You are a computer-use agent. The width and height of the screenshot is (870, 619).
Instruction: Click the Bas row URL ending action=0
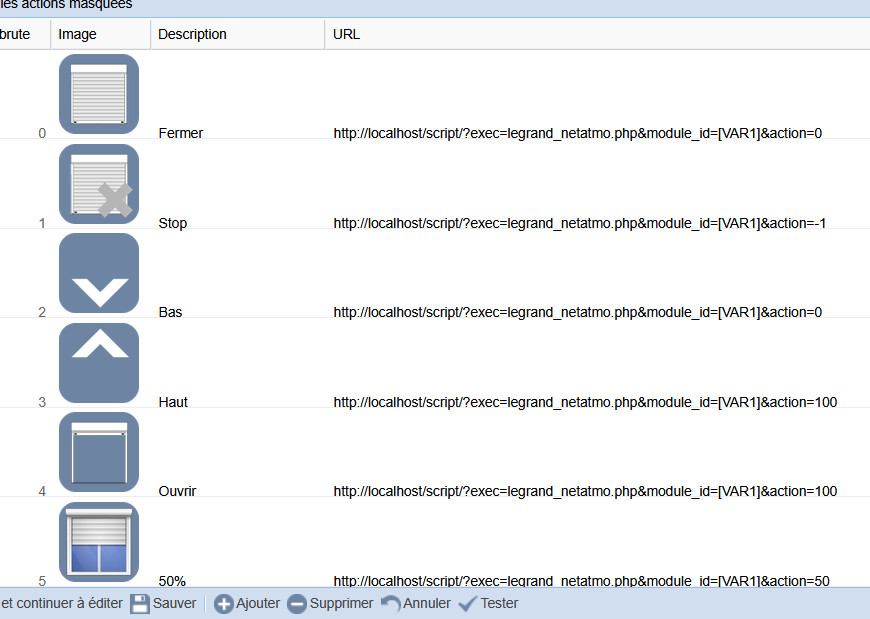coord(578,312)
